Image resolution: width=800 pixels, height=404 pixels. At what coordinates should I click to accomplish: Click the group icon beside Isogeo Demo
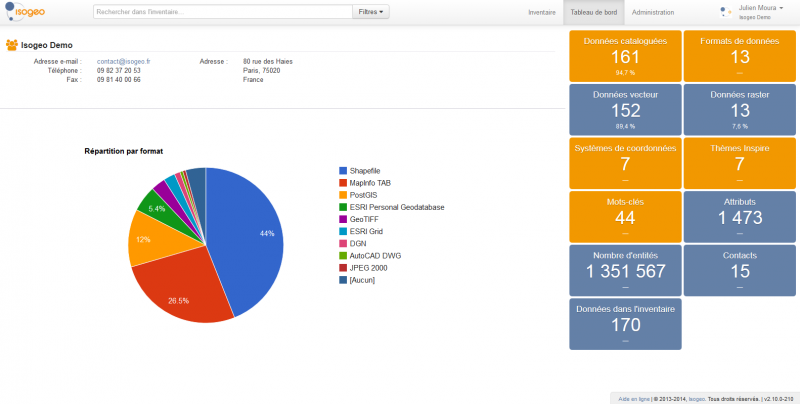[12, 45]
